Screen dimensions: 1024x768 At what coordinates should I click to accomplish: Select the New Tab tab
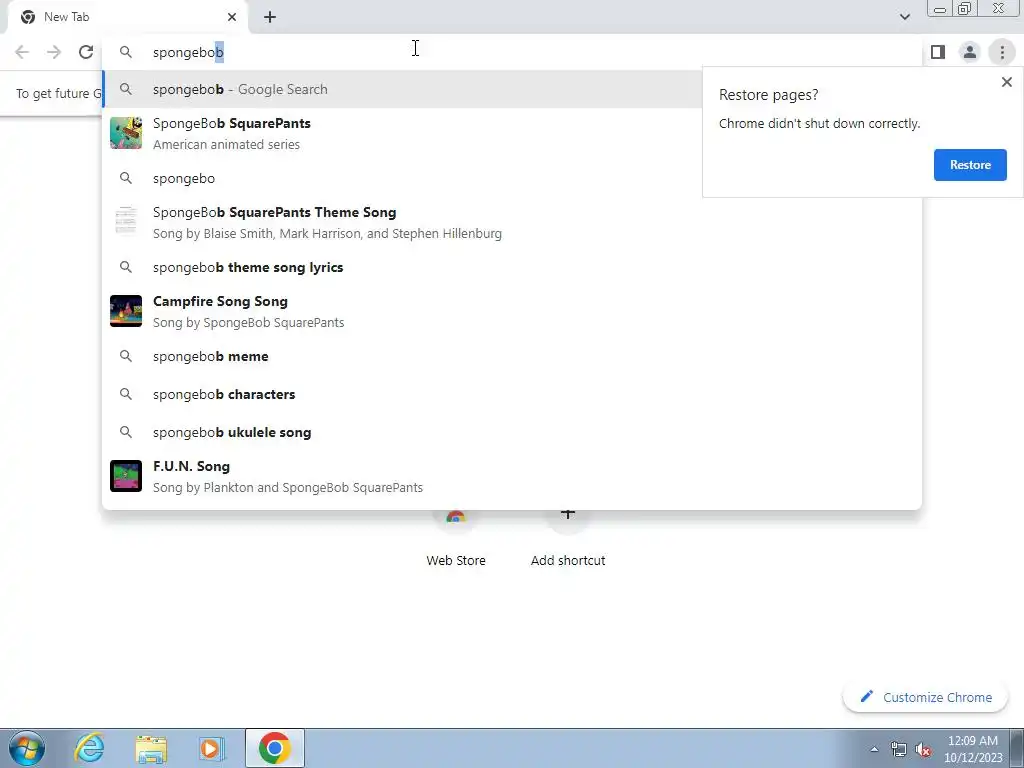(x=127, y=17)
